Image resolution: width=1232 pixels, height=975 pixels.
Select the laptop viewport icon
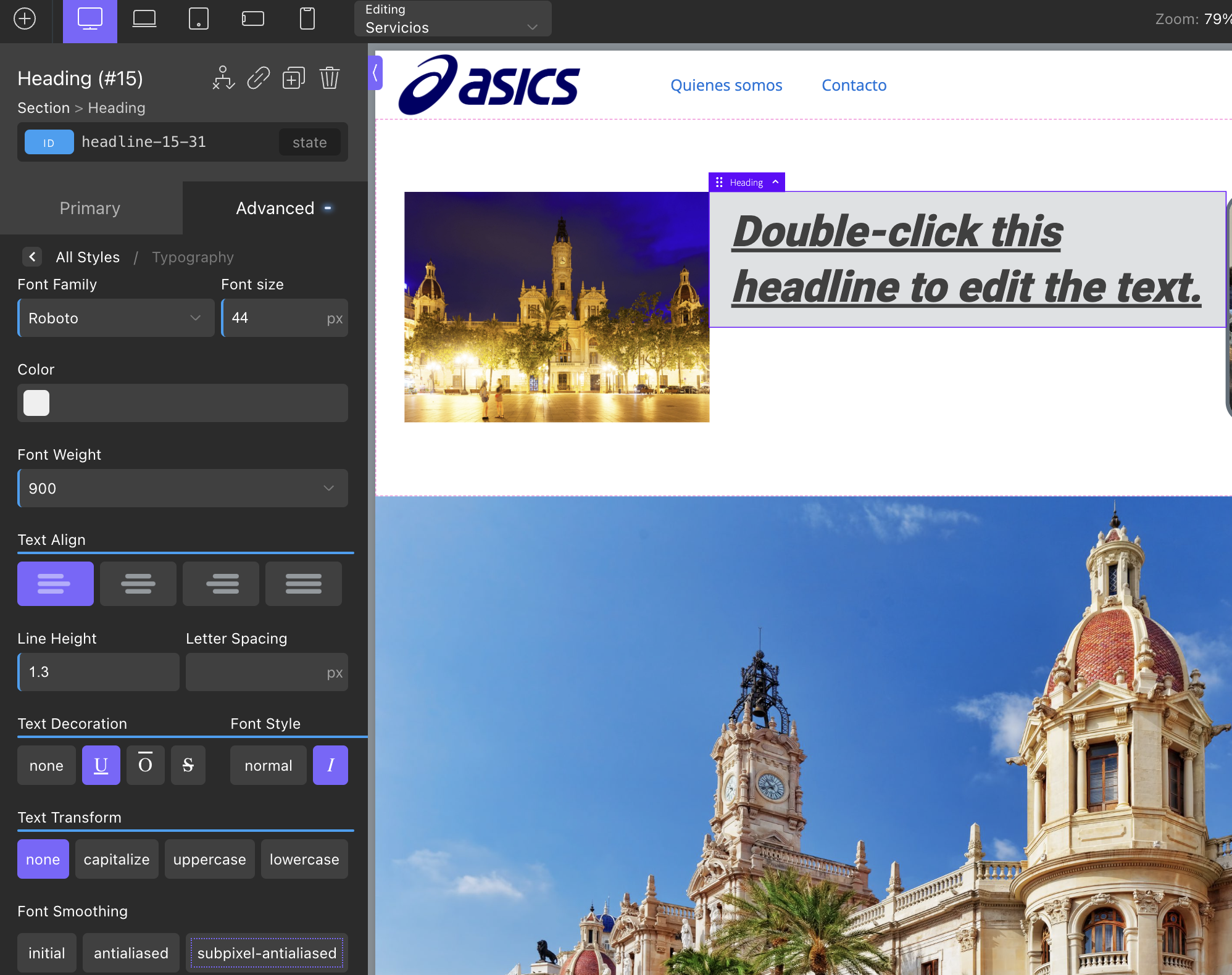point(144,20)
